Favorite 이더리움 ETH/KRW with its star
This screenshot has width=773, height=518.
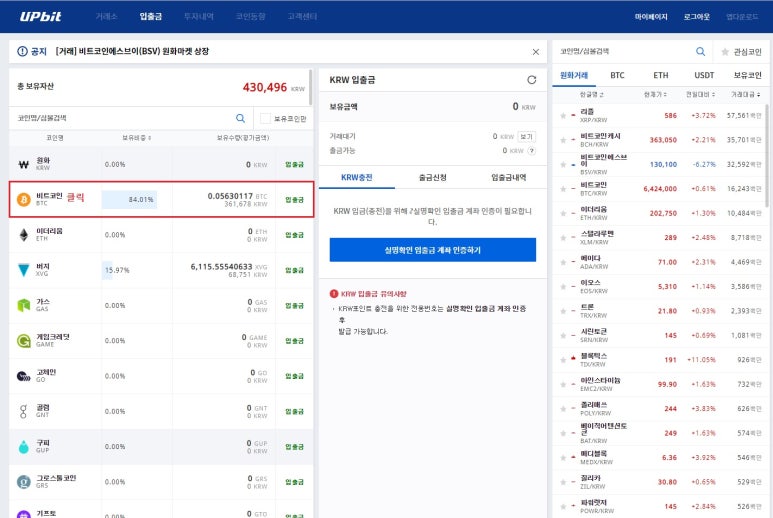pyautogui.click(x=563, y=213)
